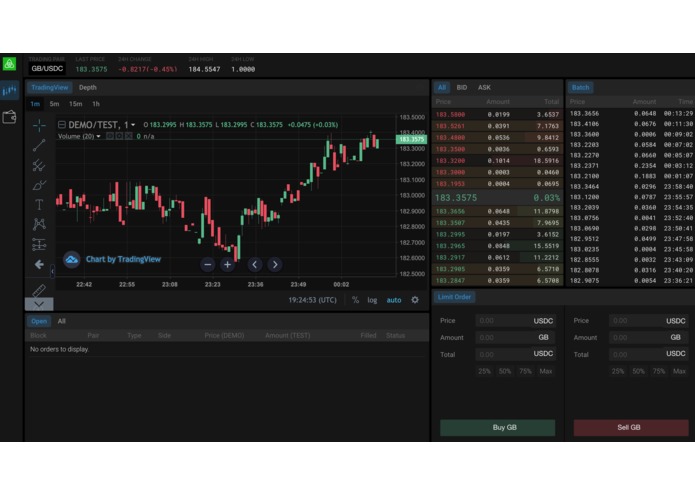Select the pitchfork drawing tool

pyautogui.click(x=39, y=165)
